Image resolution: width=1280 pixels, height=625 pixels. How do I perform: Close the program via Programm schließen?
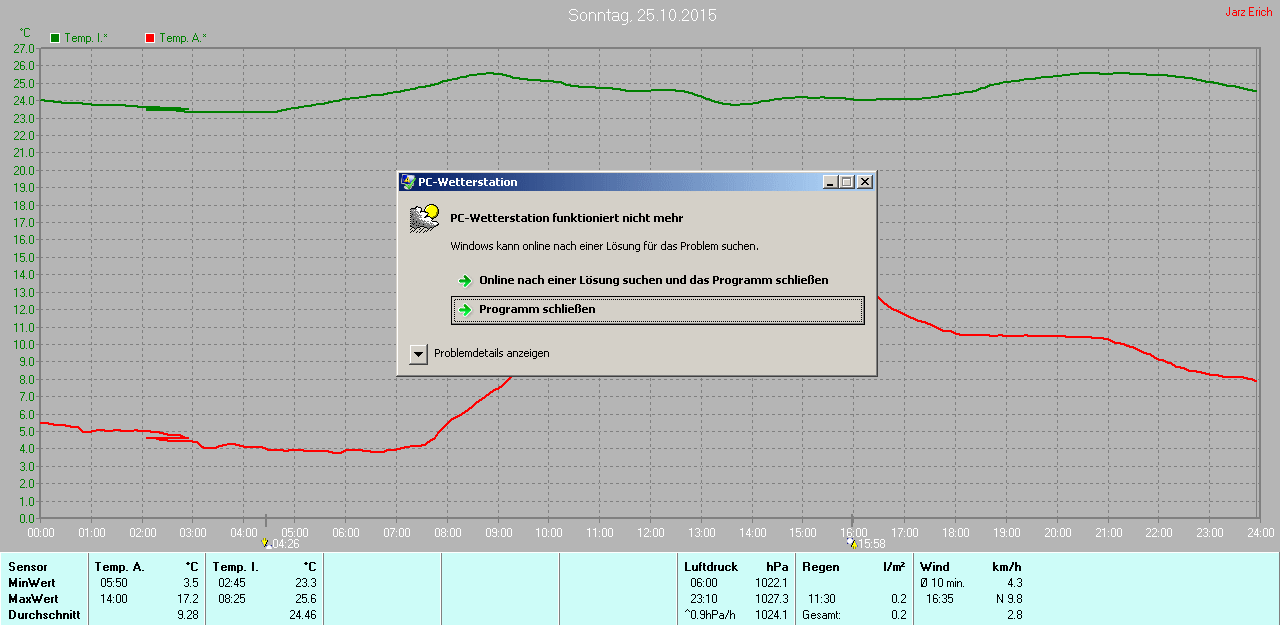(657, 310)
